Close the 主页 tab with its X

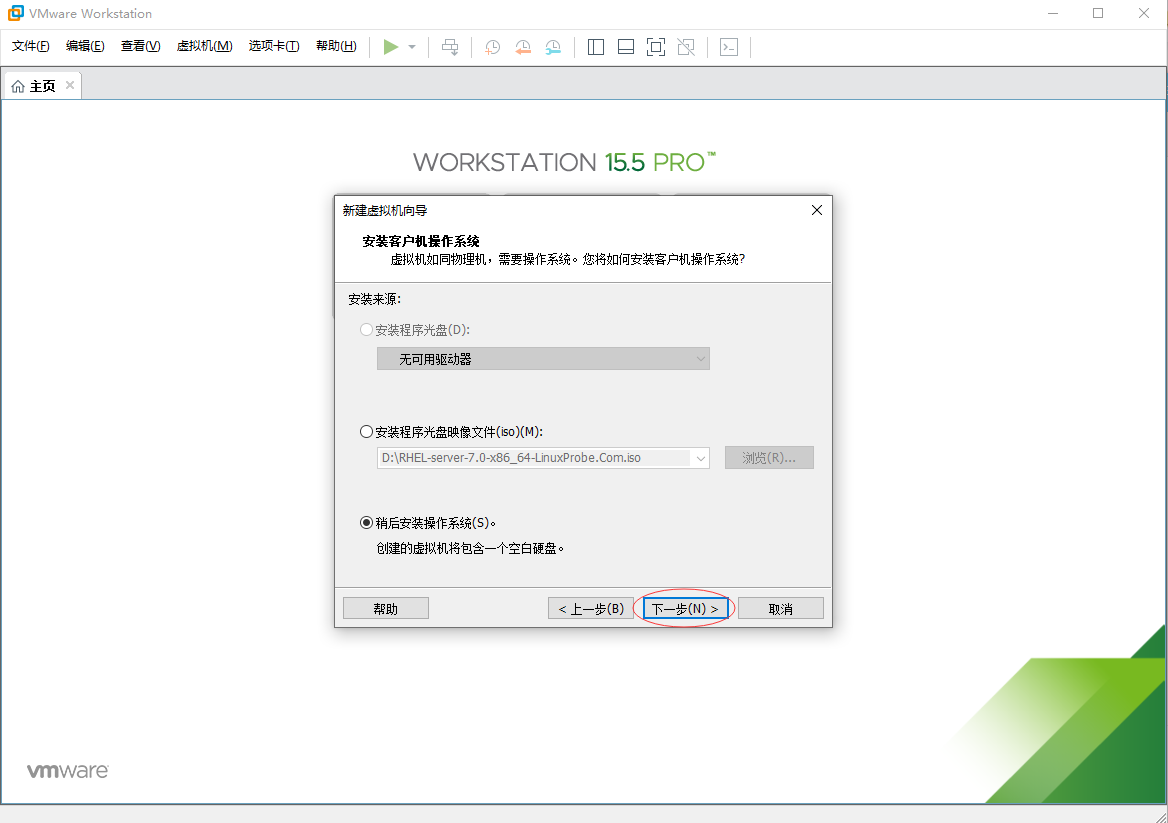pos(69,85)
